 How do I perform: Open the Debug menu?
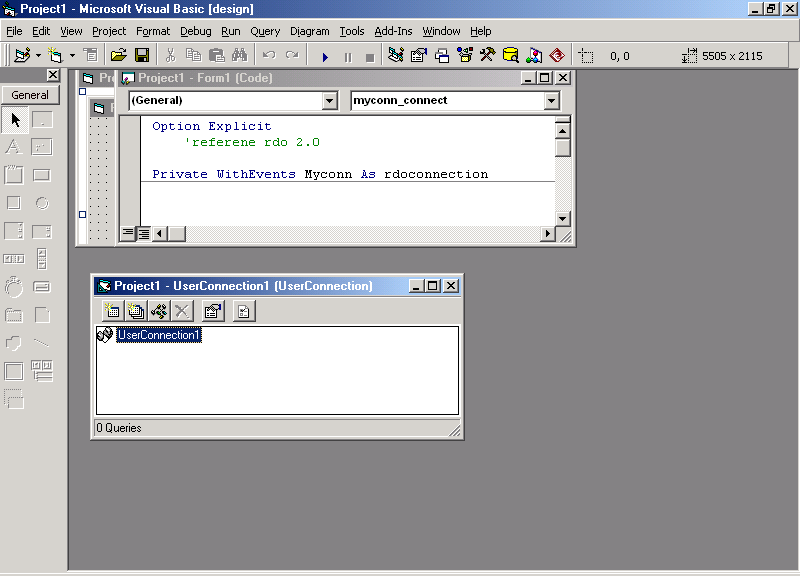pyautogui.click(x=196, y=31)
